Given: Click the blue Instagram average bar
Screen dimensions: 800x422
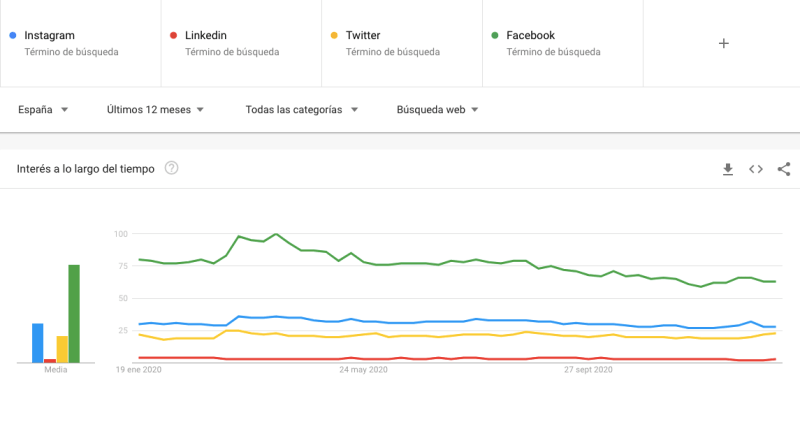Looking at the screenshot, I should point(38,343).
